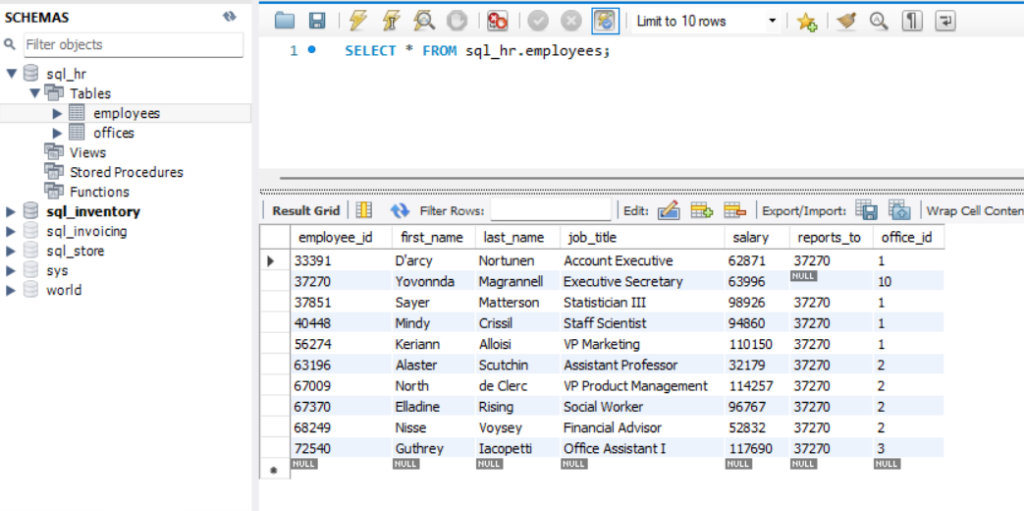Sort by the job_title column header
This screenshot has height=511, width=1024.
click(642, 237)
